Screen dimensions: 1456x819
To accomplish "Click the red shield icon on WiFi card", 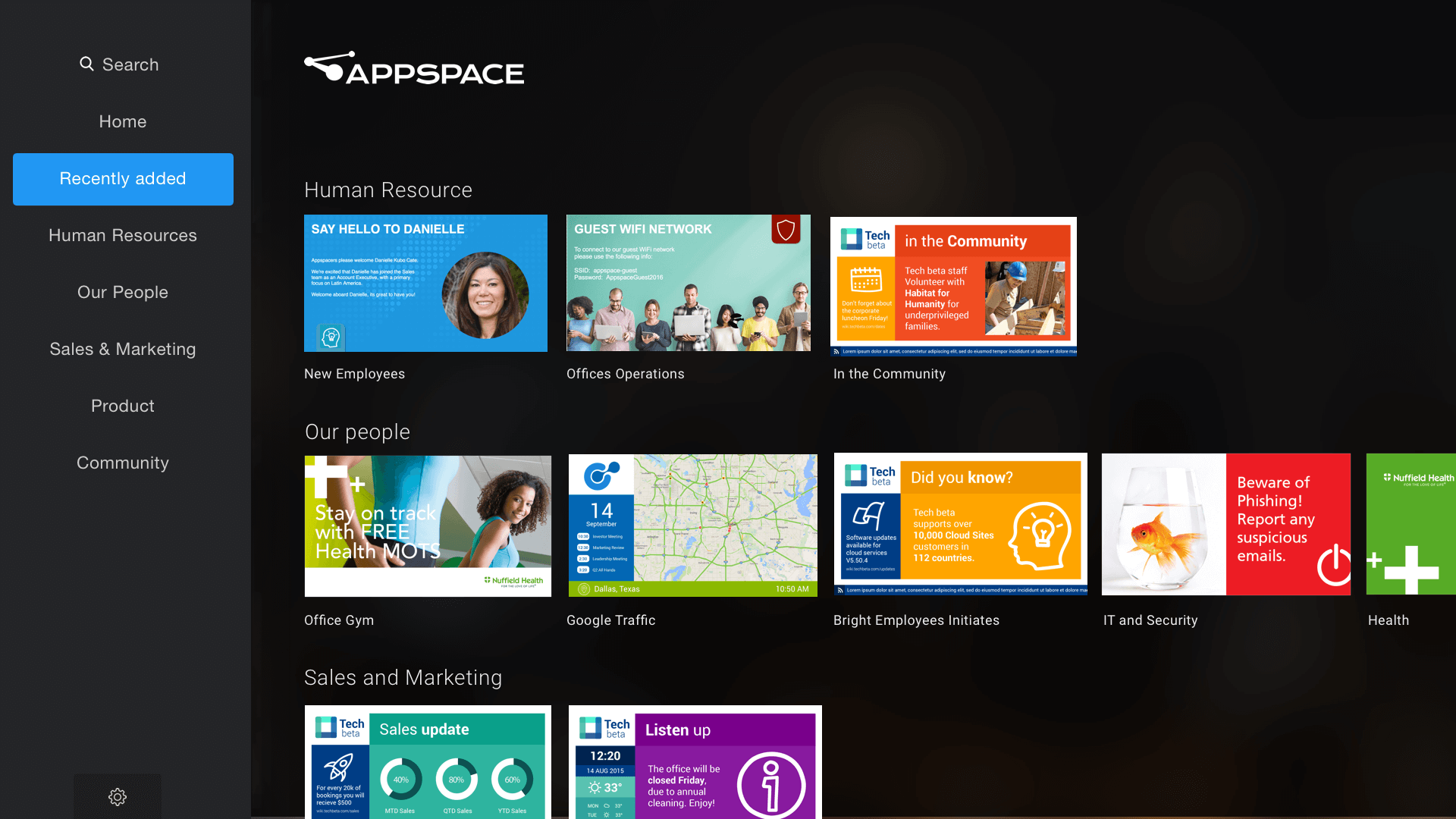I will pyautogui.click(x=786, y=229).
